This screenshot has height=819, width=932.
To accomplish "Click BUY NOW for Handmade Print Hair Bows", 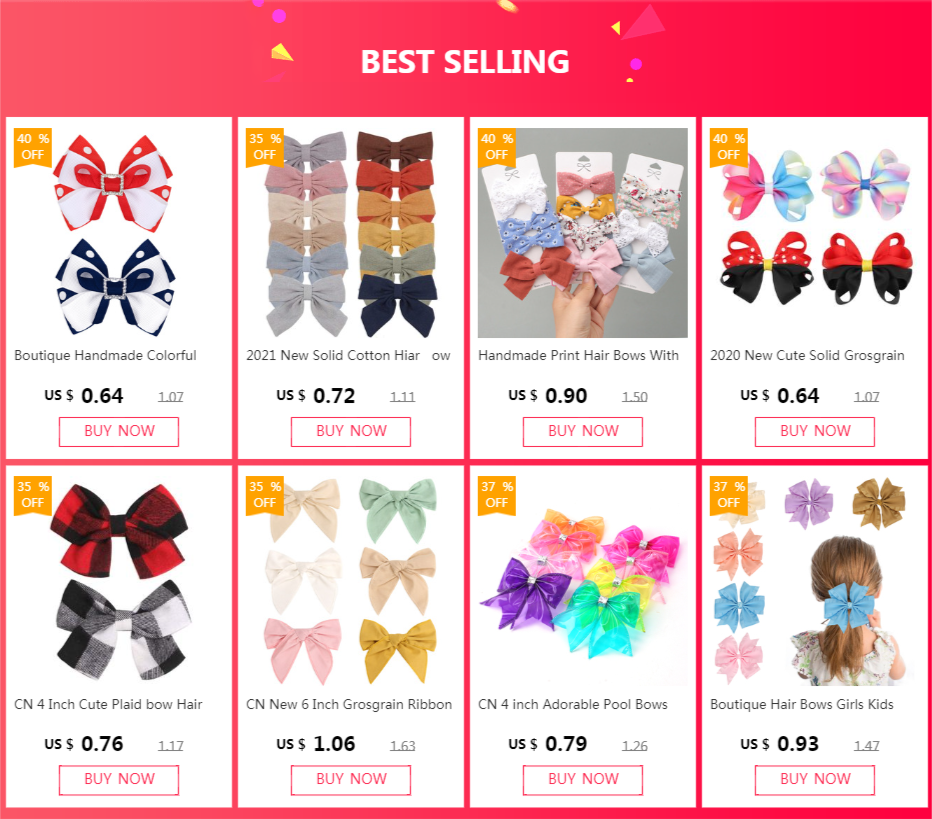I will point(582,431).
